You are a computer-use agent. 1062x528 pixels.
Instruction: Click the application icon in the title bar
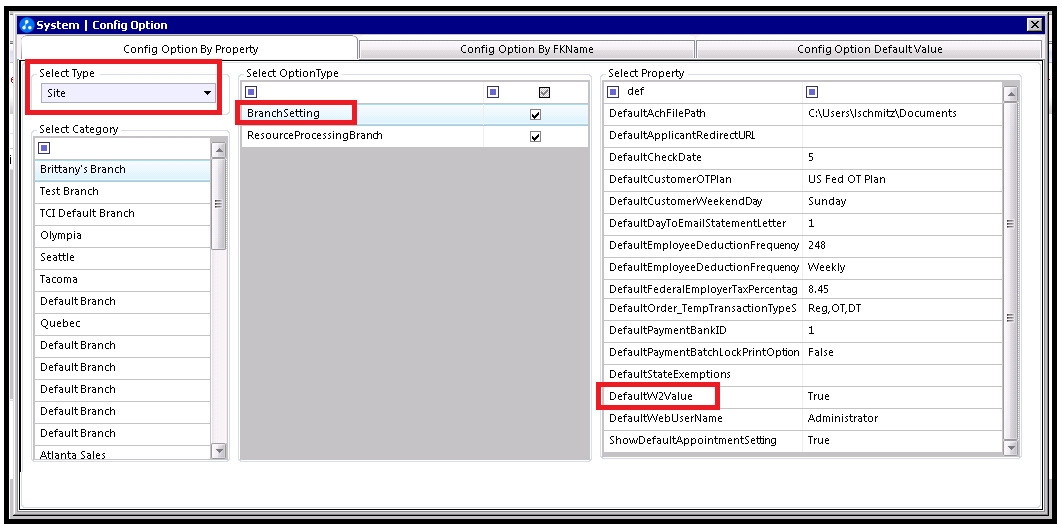pos(27,25)
